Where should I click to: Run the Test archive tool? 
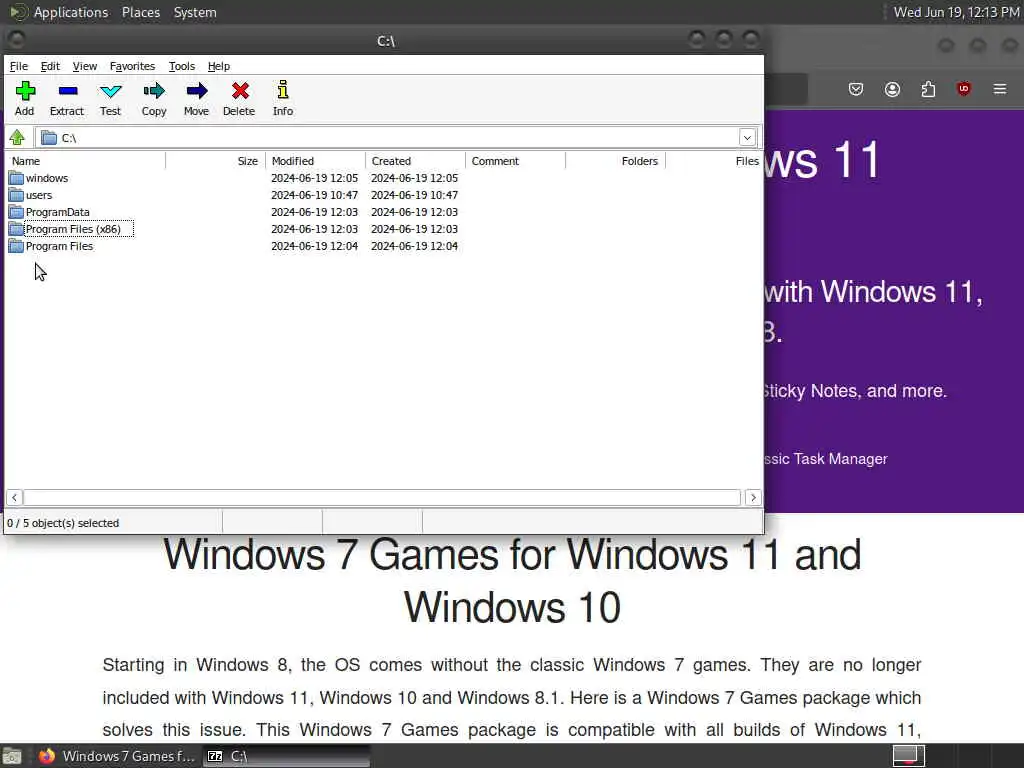(x=110, y=91)
